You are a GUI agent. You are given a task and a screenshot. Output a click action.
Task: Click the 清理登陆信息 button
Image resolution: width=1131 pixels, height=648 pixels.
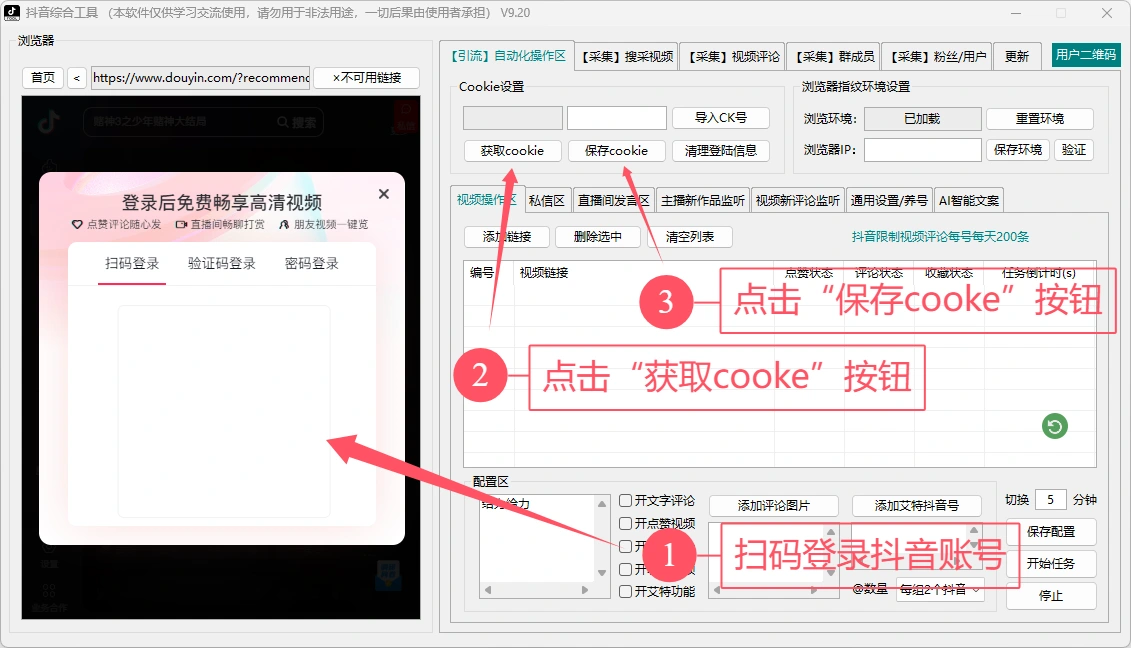point(721,150)
